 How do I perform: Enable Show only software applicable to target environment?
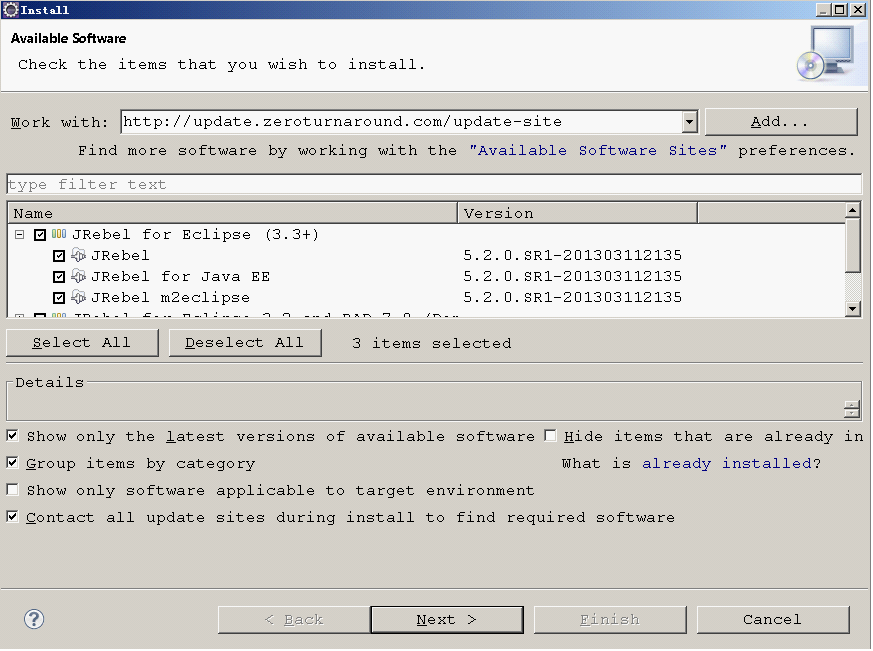click(x=12, y=490)
